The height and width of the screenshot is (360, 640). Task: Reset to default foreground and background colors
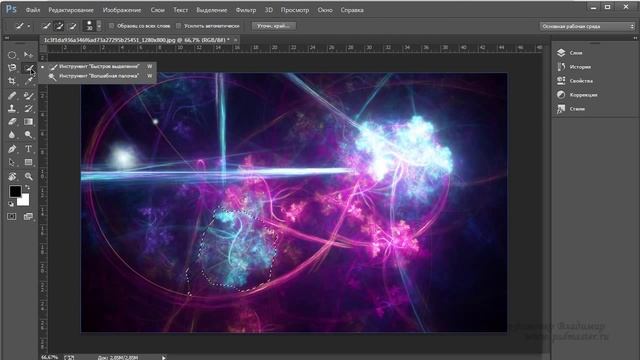pos(11,204)
